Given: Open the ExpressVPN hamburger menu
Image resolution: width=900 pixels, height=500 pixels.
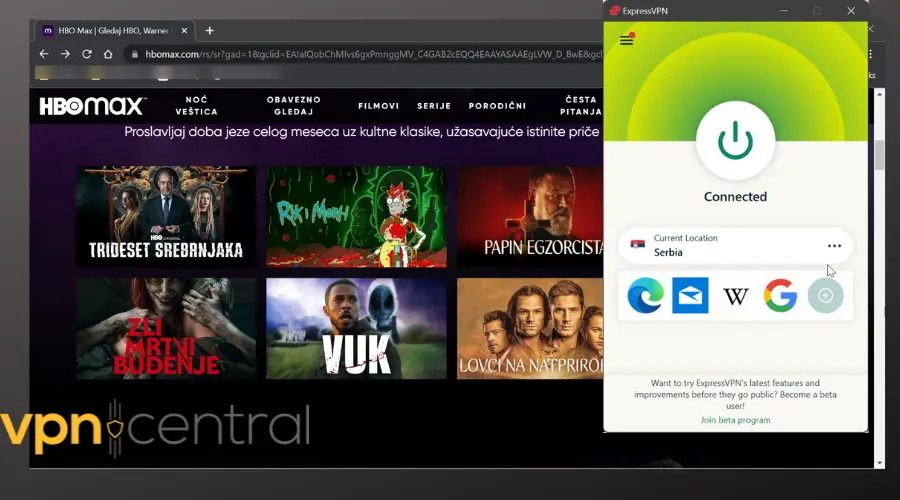Looking at the screenshot, I should point(626,40).
